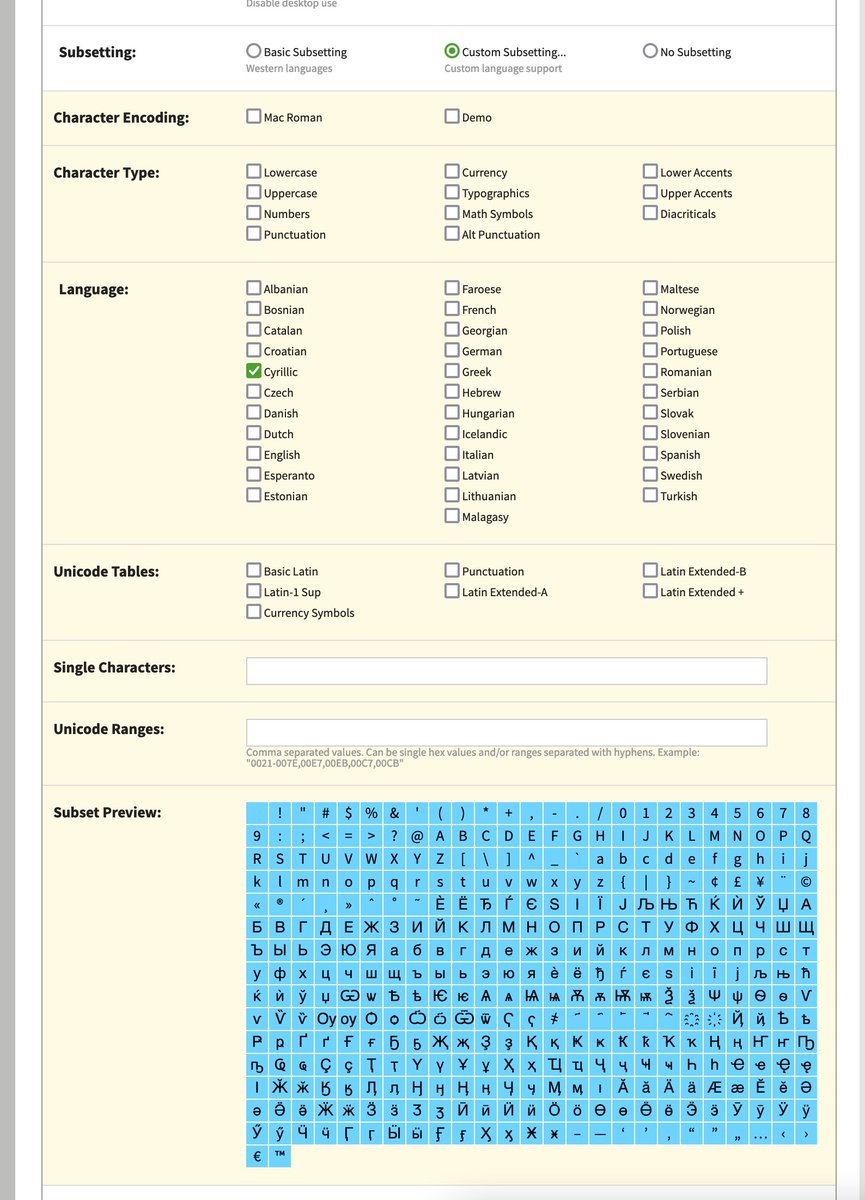This screenshot has width=865, height=1200.
Task: Check the Upper Accents checkbox
Action: coord(651,192)
